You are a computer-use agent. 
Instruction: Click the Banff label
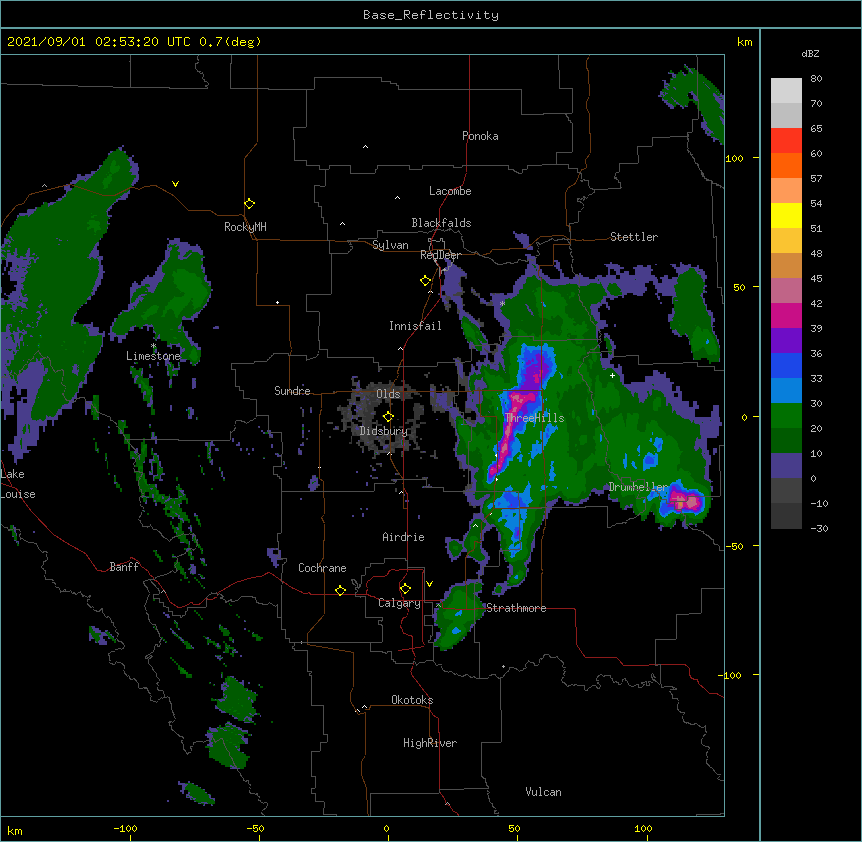pos(124,567)
